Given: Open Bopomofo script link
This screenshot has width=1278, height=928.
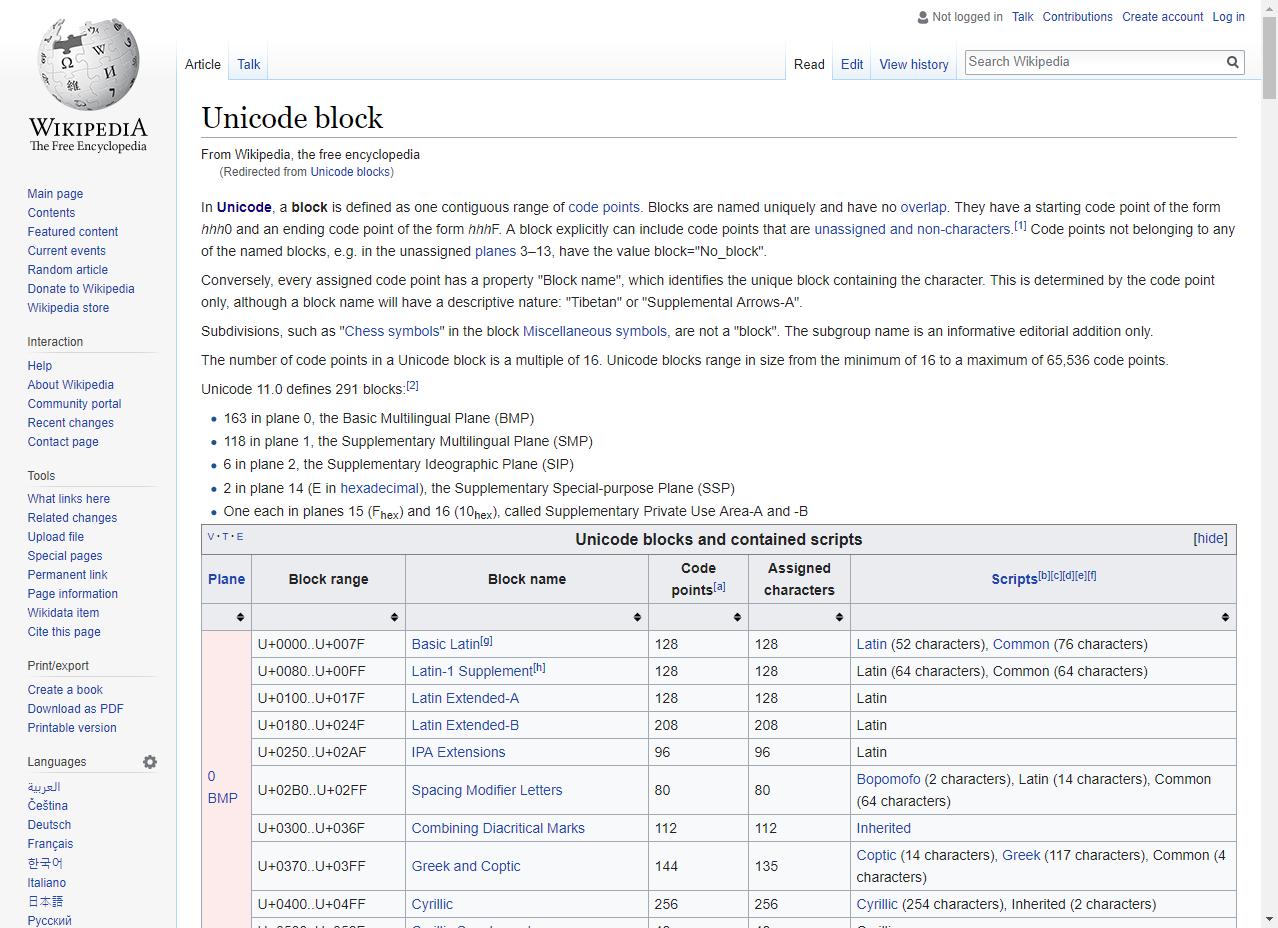Looking at the screenshot, I should coord(888,779).
